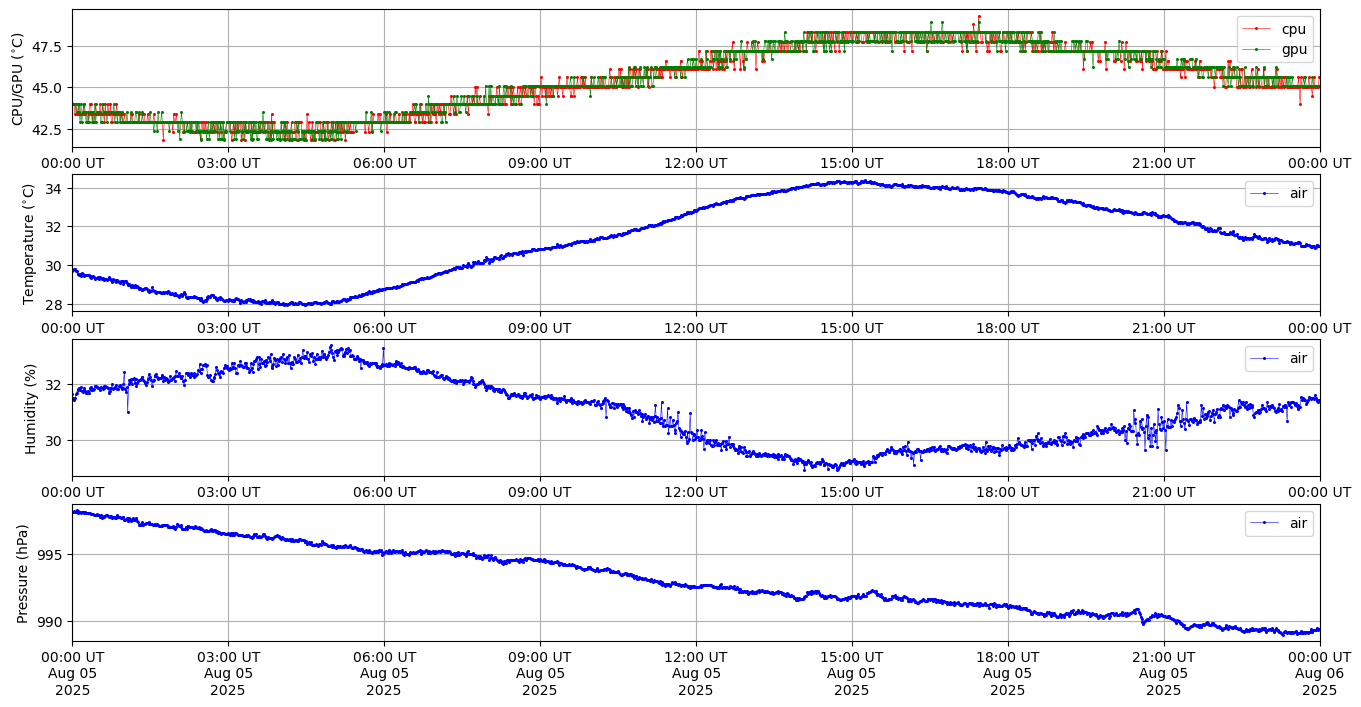Image resolution: width=1361 pixels, height=707 pixels.
Task: Click the "47.5" tick on CPU/GPU axis
Action: click(x=48, y=47)
